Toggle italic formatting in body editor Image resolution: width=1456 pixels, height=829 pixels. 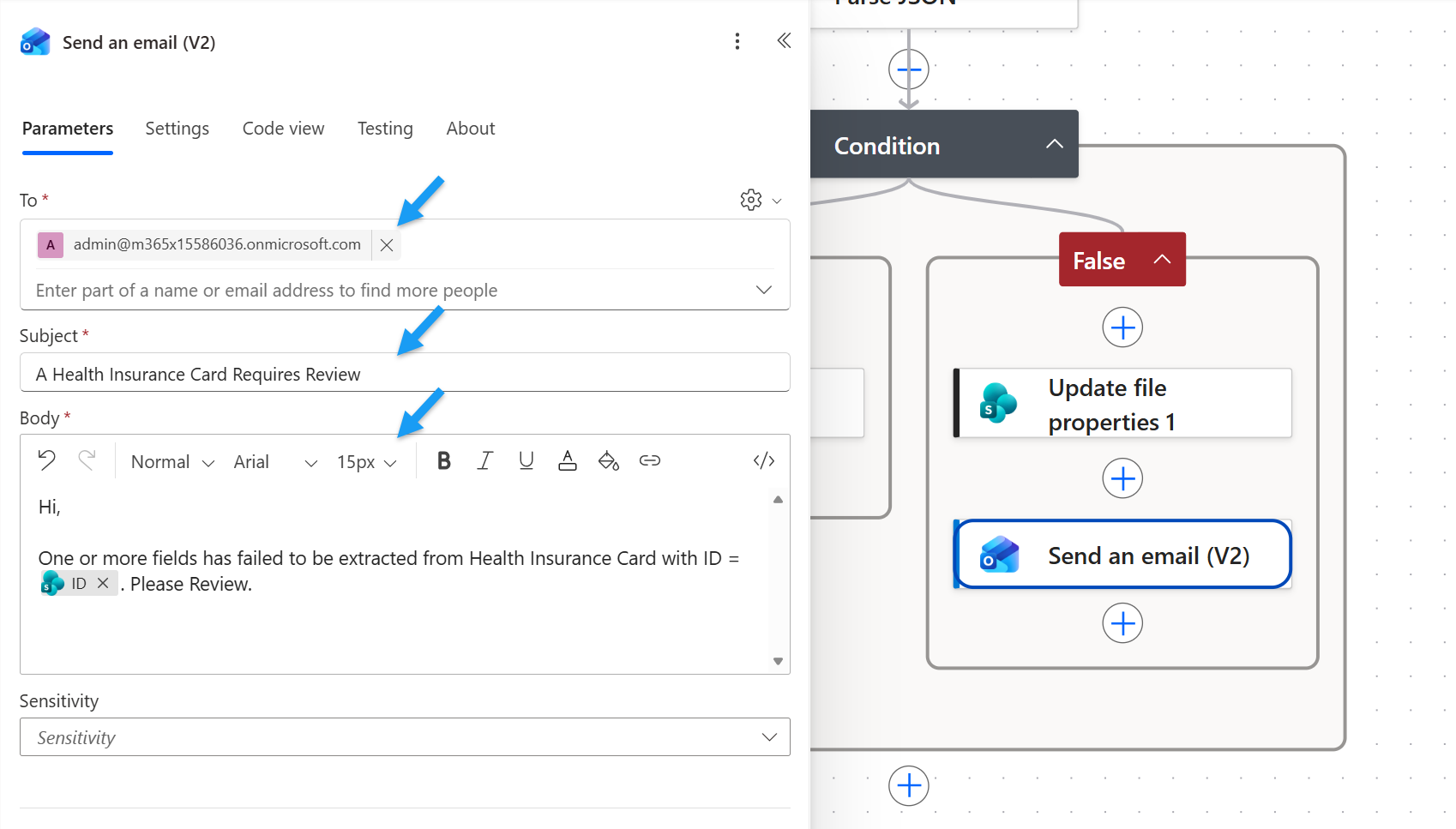pyautogui.click(x=485, y=460)
